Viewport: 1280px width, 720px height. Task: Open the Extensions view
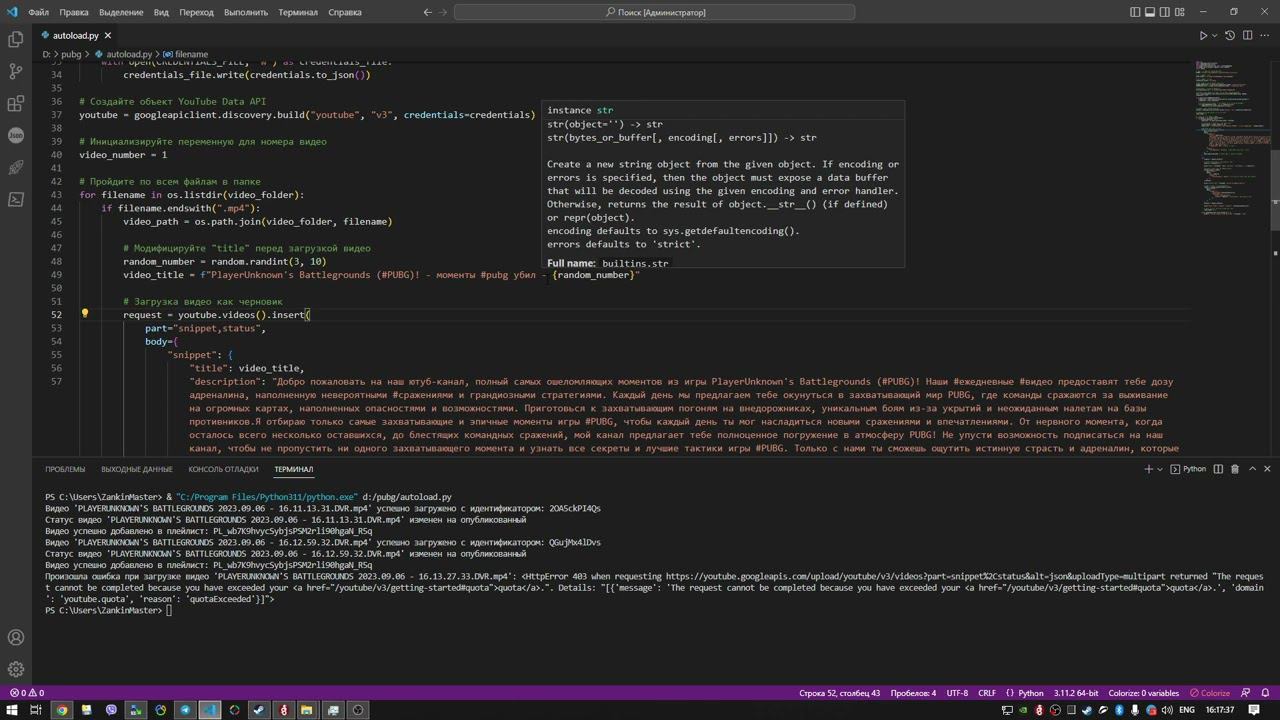(x=16, y=103)
